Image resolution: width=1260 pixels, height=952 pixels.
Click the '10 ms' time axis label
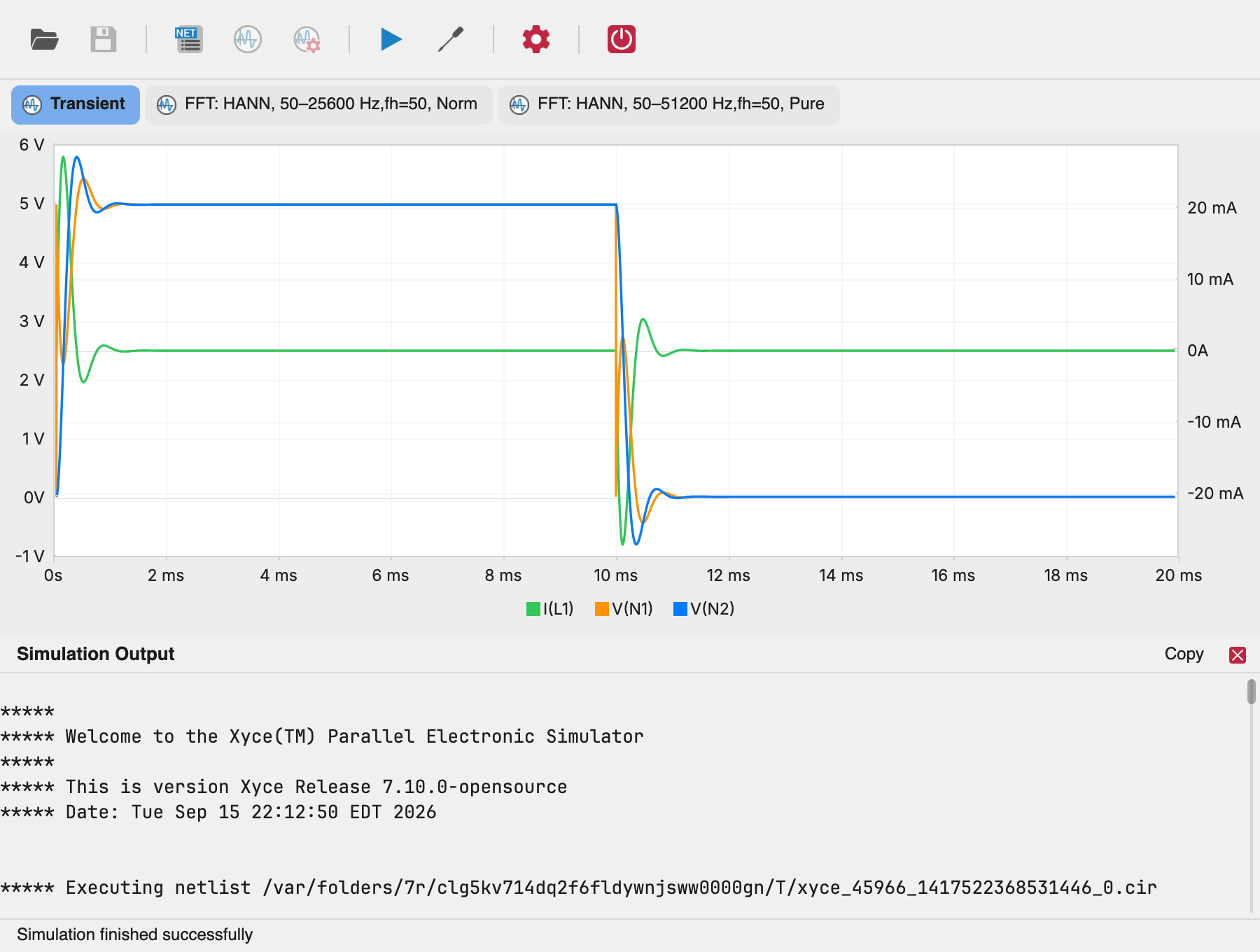click(x=616, y=575)
